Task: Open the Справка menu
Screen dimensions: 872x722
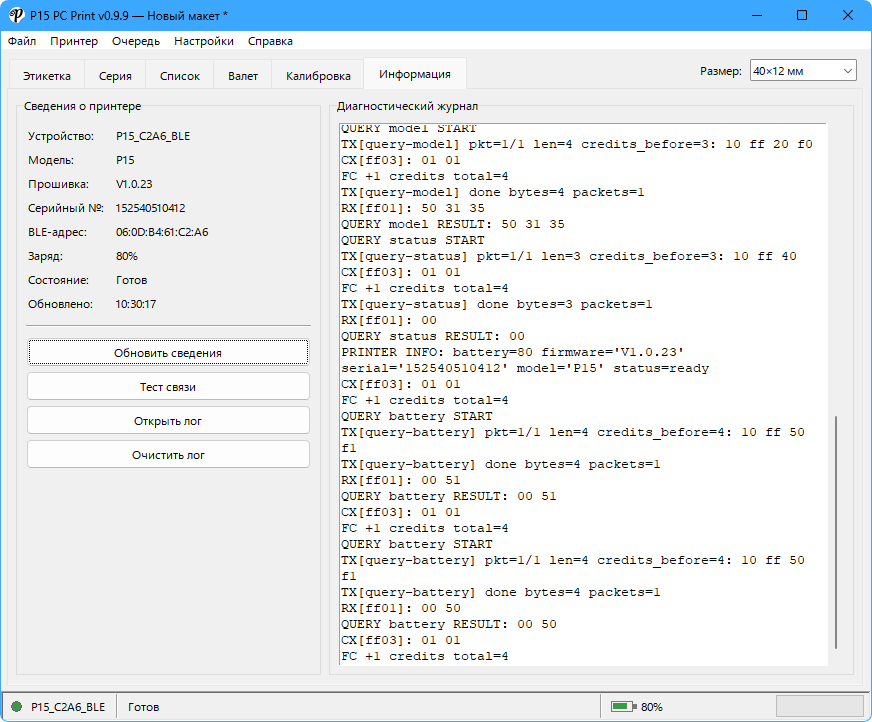Action: [270, 41]
